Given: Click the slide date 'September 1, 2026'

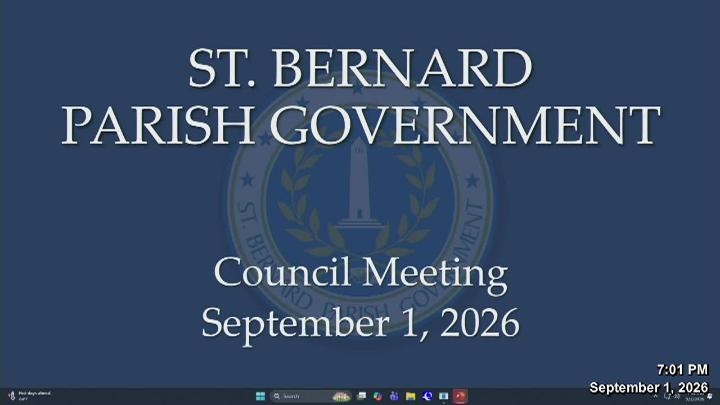Looking at the screenshot, I should 360,323.
